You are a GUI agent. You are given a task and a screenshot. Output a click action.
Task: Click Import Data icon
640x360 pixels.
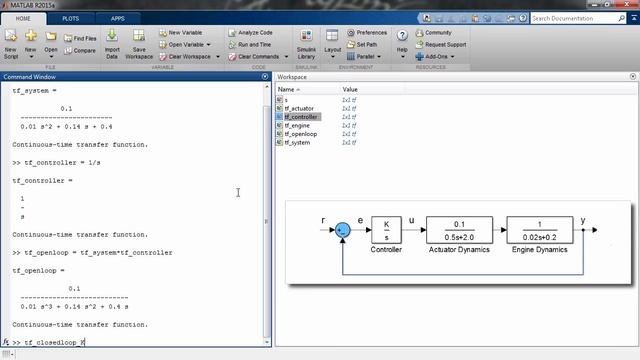(112, 36)
